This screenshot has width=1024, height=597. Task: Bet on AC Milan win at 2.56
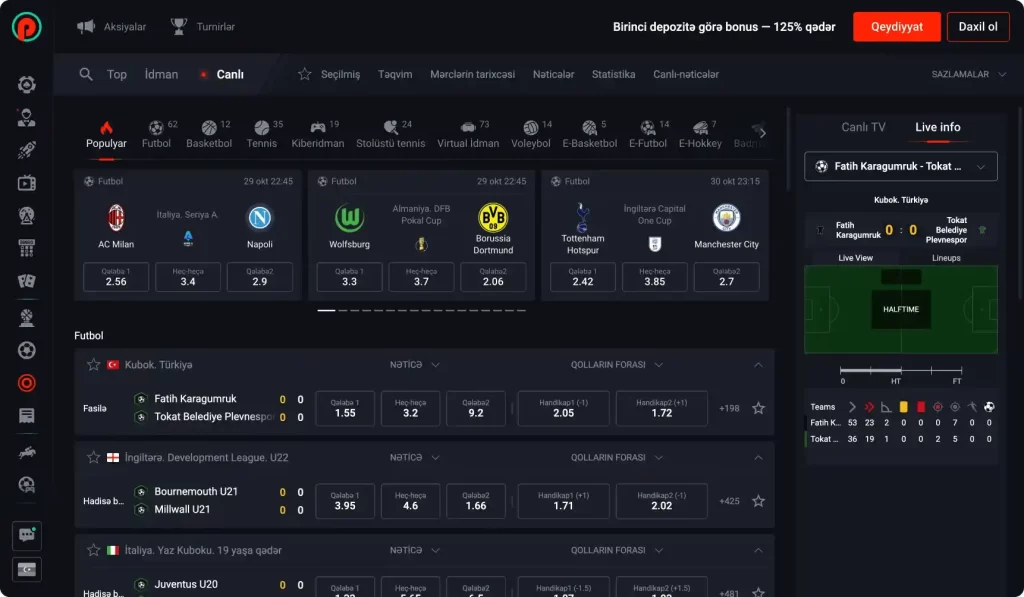pyautogui.click(x=116, y=277)
